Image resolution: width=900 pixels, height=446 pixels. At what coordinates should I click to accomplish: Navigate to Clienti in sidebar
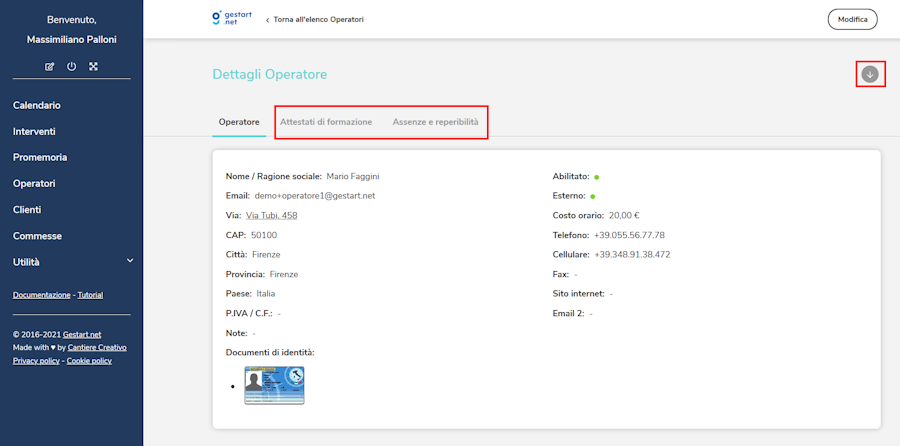click(x=29, y=210)
